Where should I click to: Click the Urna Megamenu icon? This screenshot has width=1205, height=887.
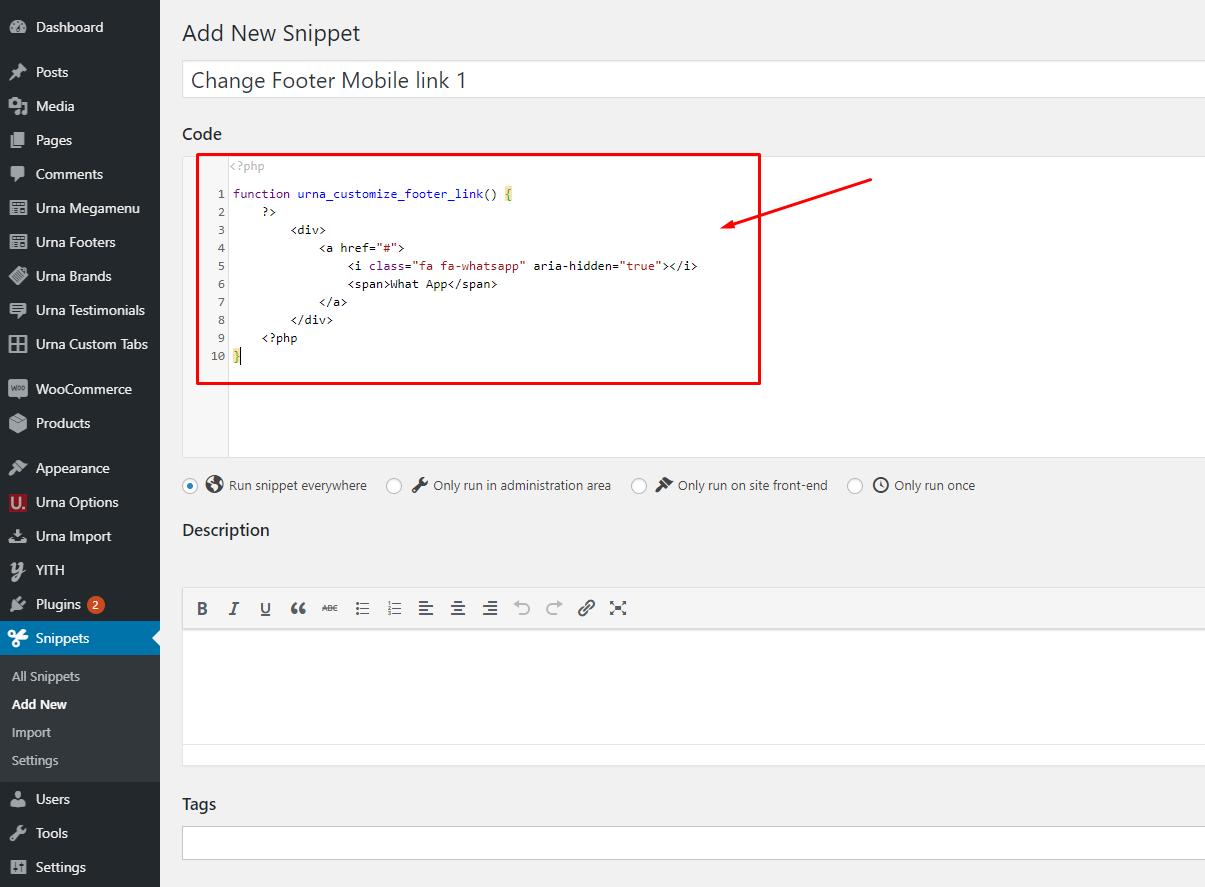point(18,208)
